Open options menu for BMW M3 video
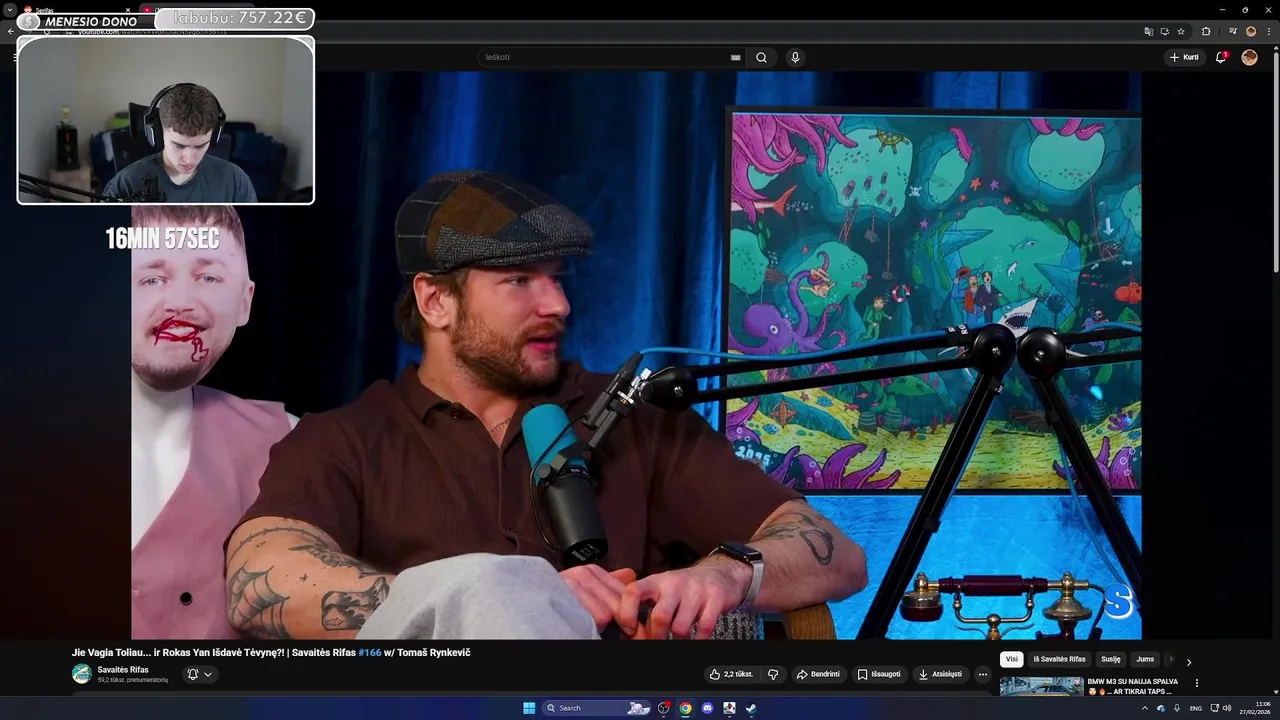The height and width of the screenshot is (720, 1280). pos(1197,683)
